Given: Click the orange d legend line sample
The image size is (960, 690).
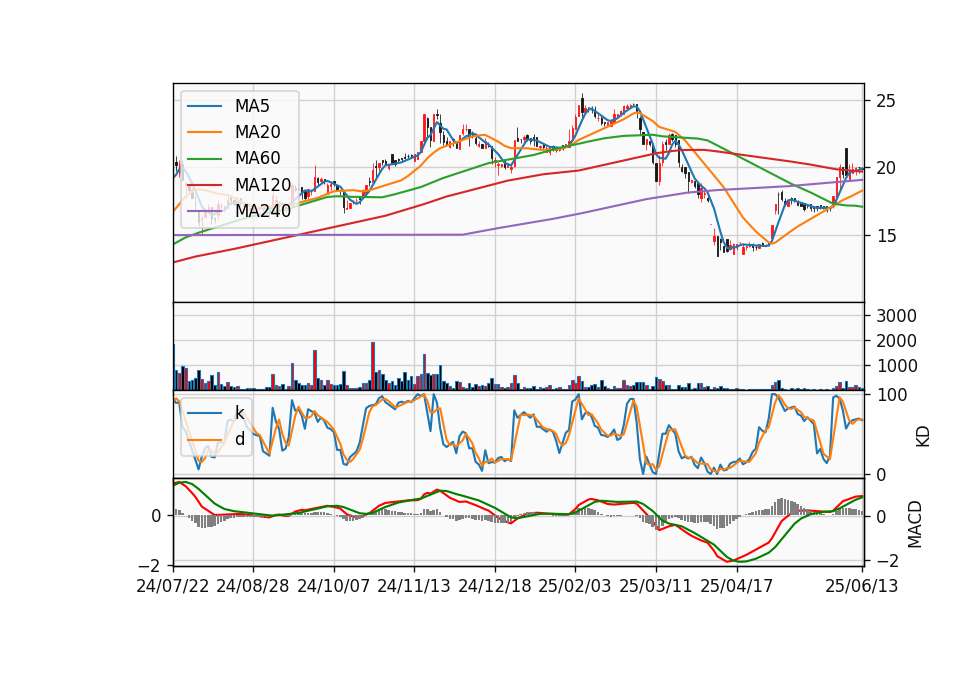Looking at the screenshot, I should [204, 440].
